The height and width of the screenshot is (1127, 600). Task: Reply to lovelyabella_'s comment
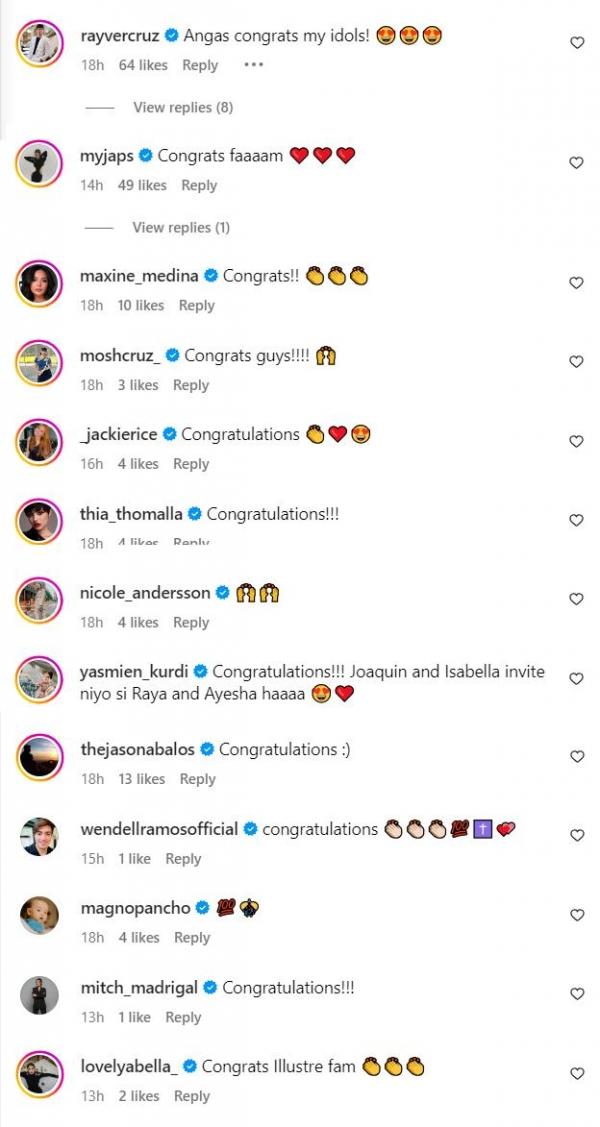point(192,1096)
